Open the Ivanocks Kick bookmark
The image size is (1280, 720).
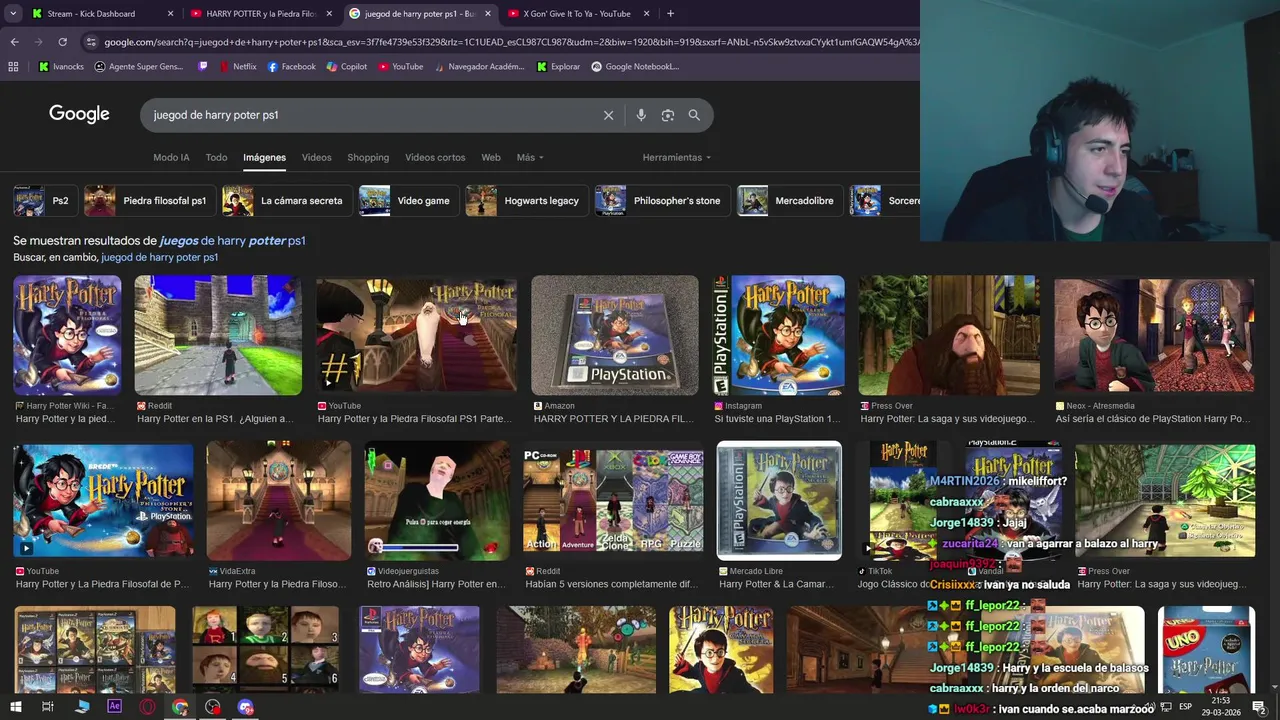(x=61, y=67)
